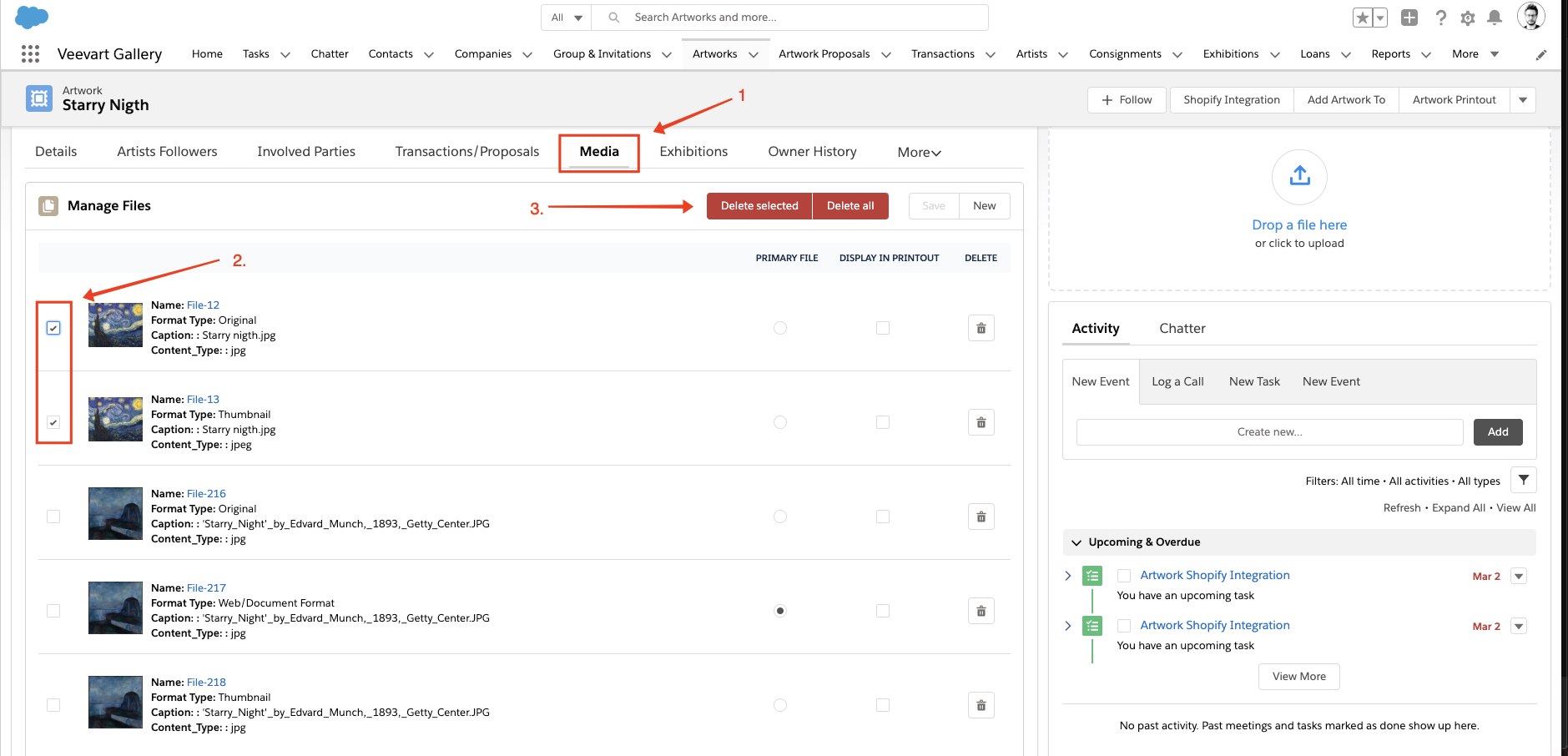Expand the More tabs dropdown
The height and width of the screenshot is (756, 1568).
point(919,152)
